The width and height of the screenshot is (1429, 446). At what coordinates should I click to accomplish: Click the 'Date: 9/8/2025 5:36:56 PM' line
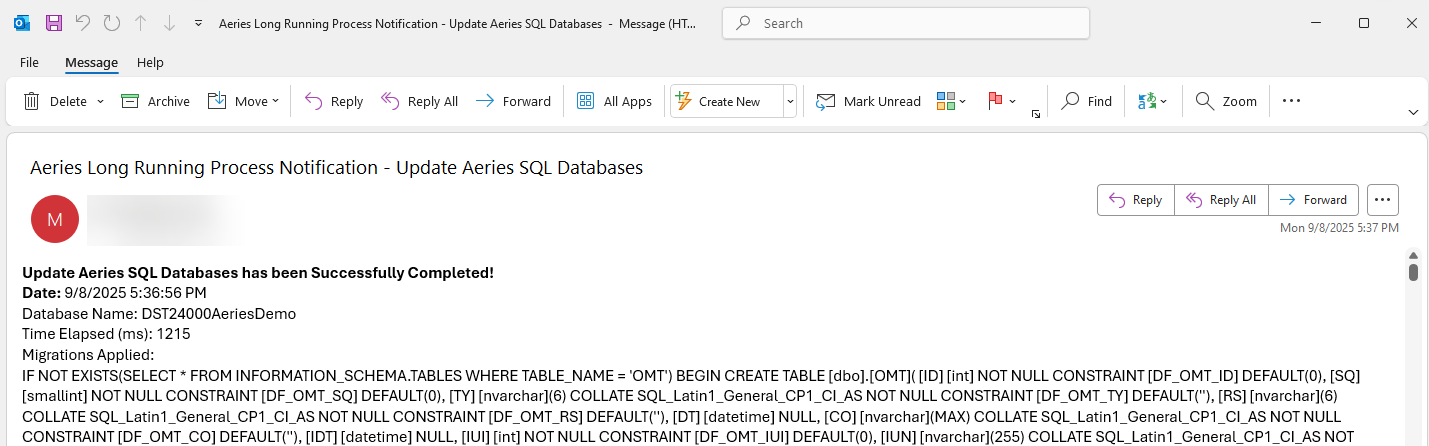pos(114,293)
